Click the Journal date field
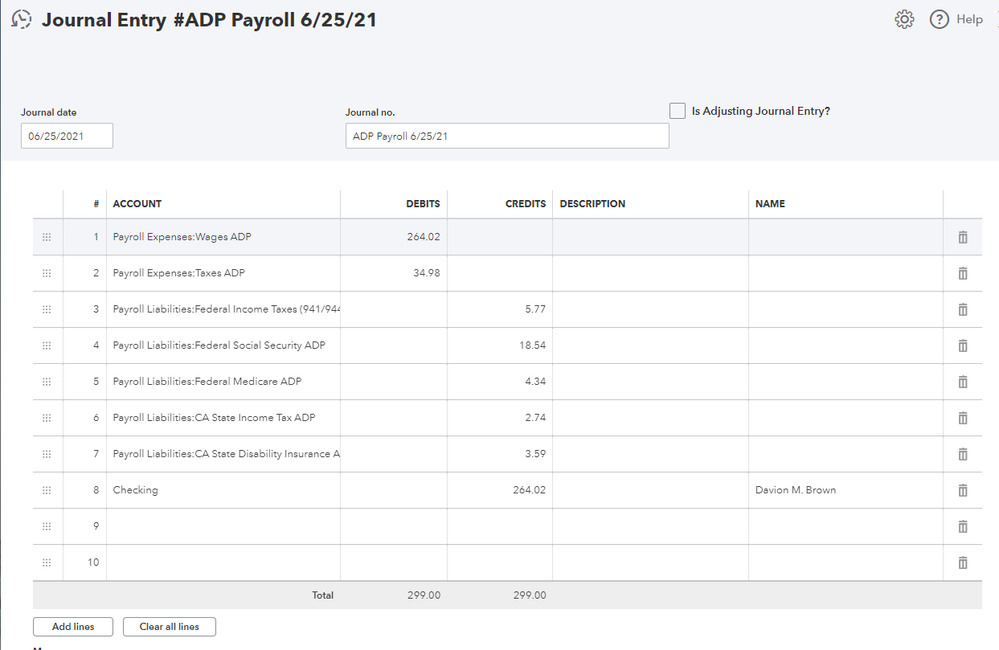Viewport: 999px width, 650px height. click(x=67, y=136)
